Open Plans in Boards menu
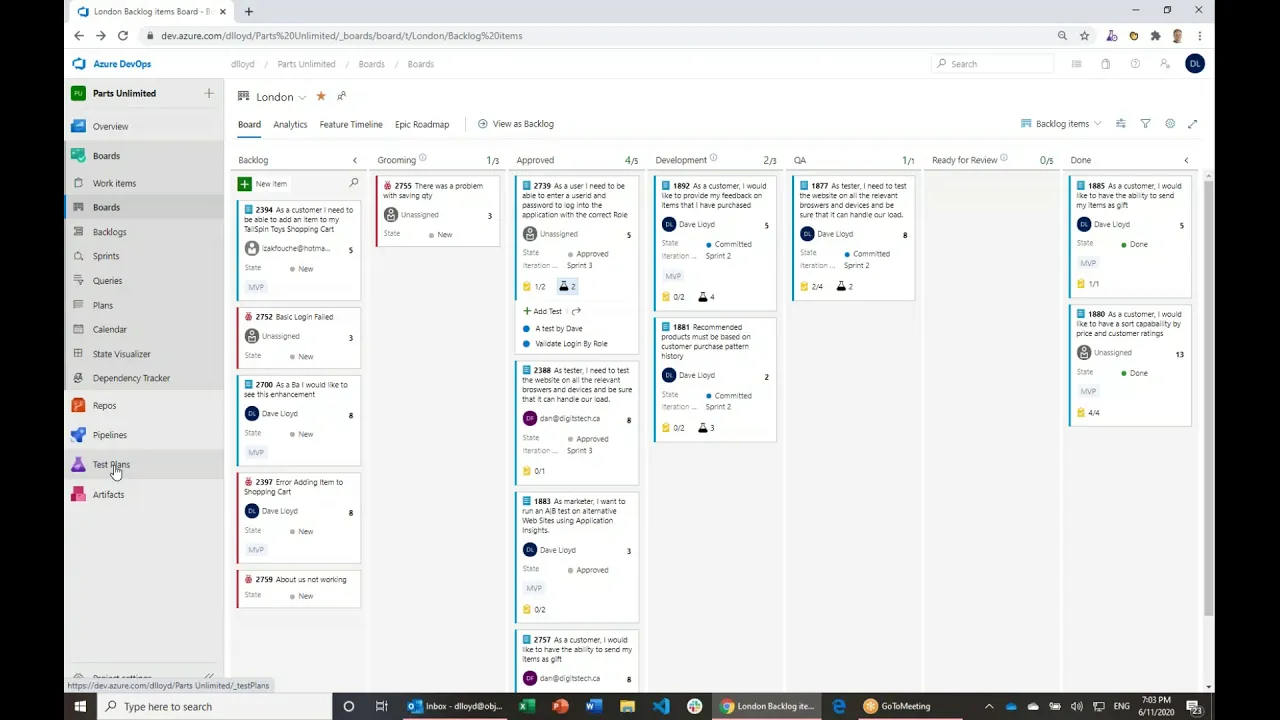The height and width of the screenshot is (720, 1280). pos(103,306)
